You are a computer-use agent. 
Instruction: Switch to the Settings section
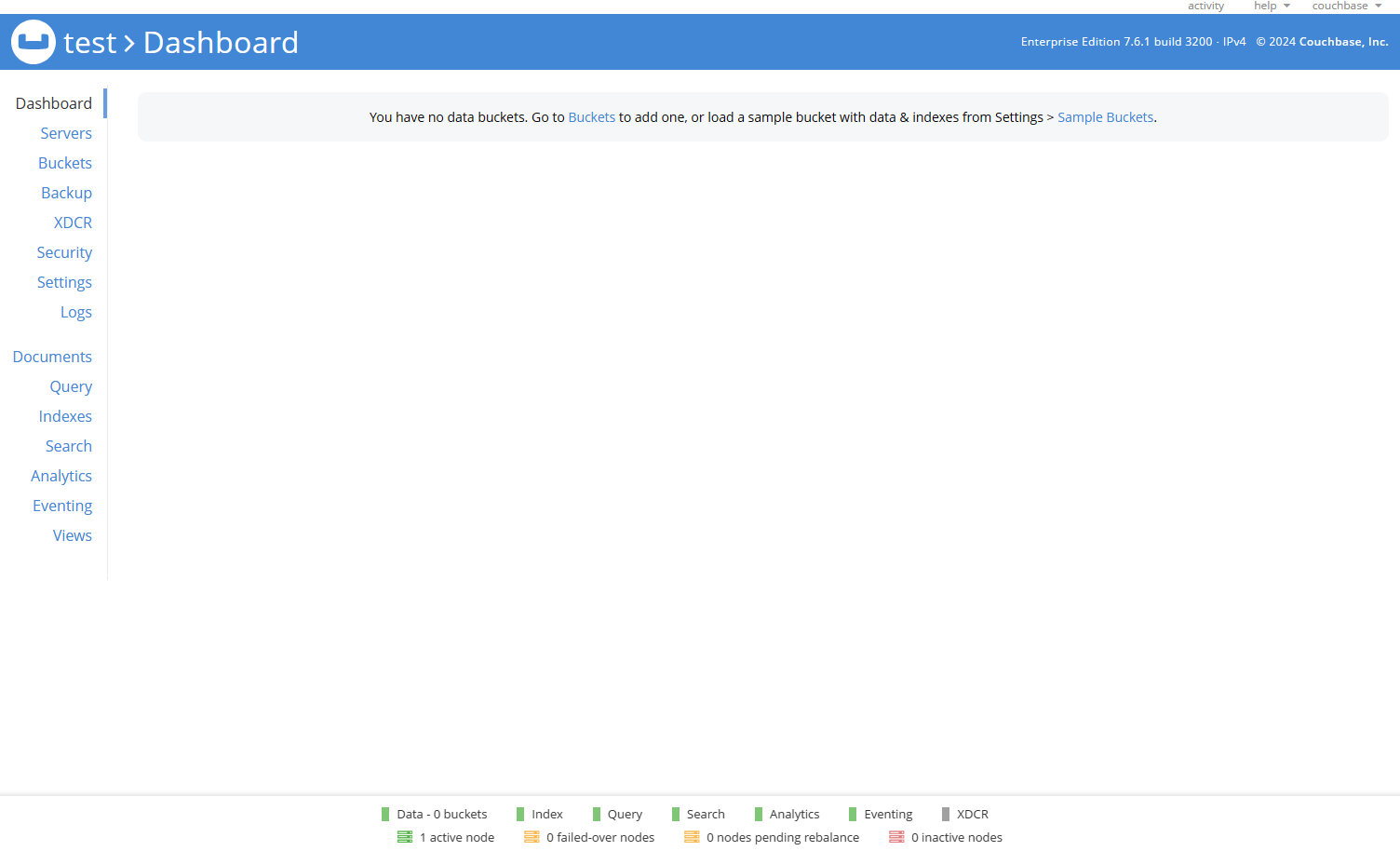[x=64, y=281]
